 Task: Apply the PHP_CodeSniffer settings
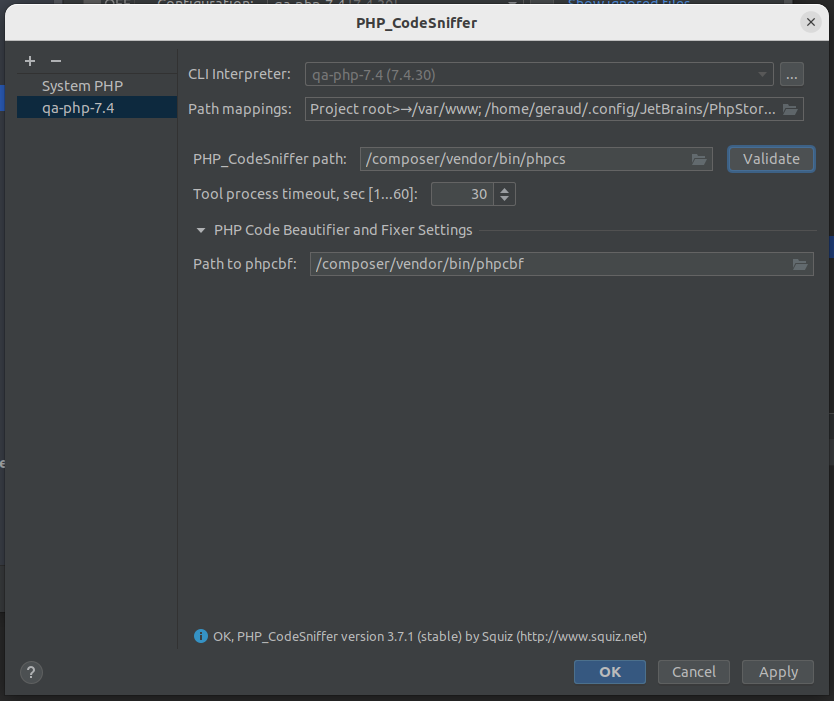pyautogui.click(x=778, y=672)
